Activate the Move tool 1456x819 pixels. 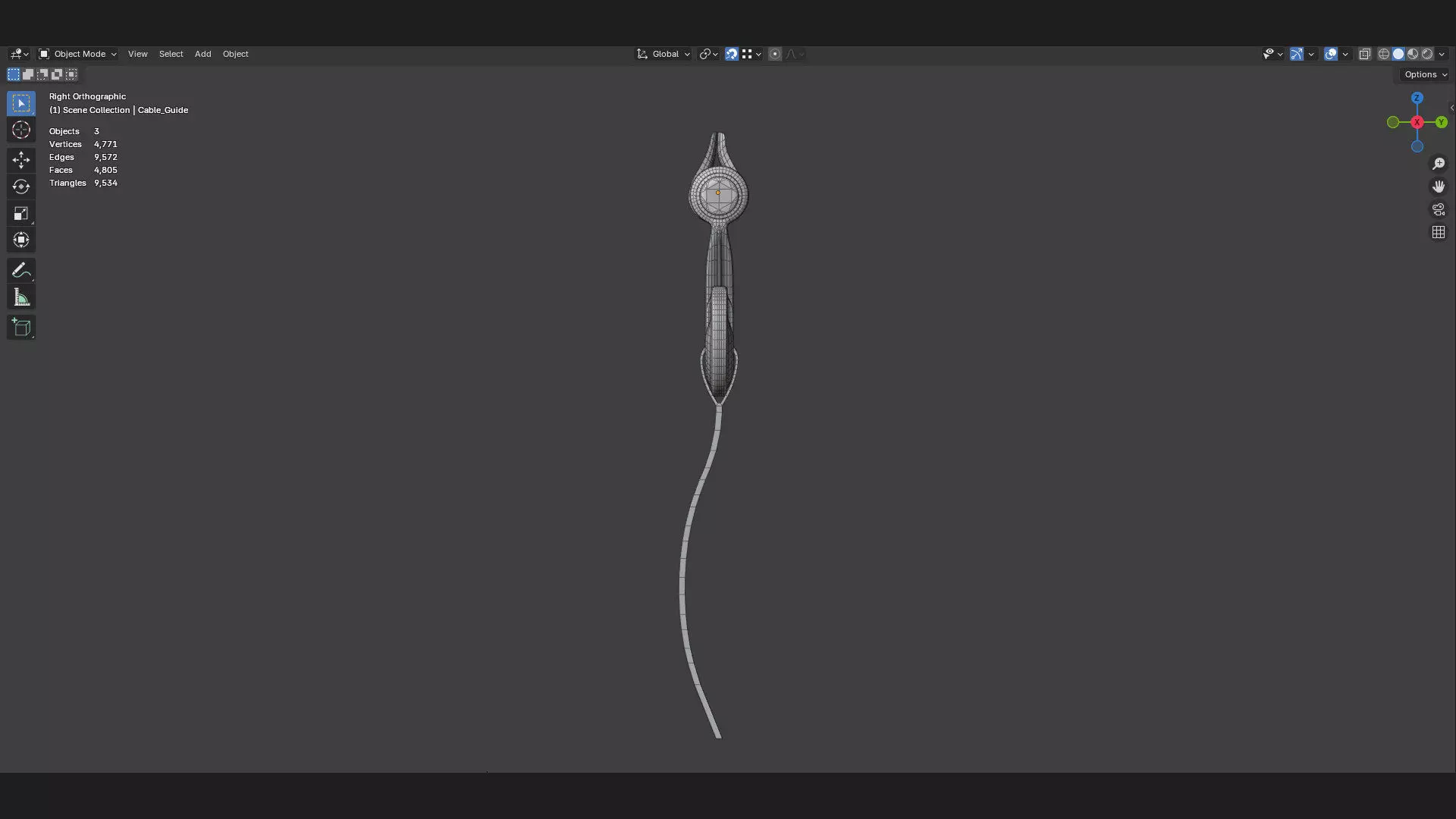pyautogui.click(x=21, y=159)
